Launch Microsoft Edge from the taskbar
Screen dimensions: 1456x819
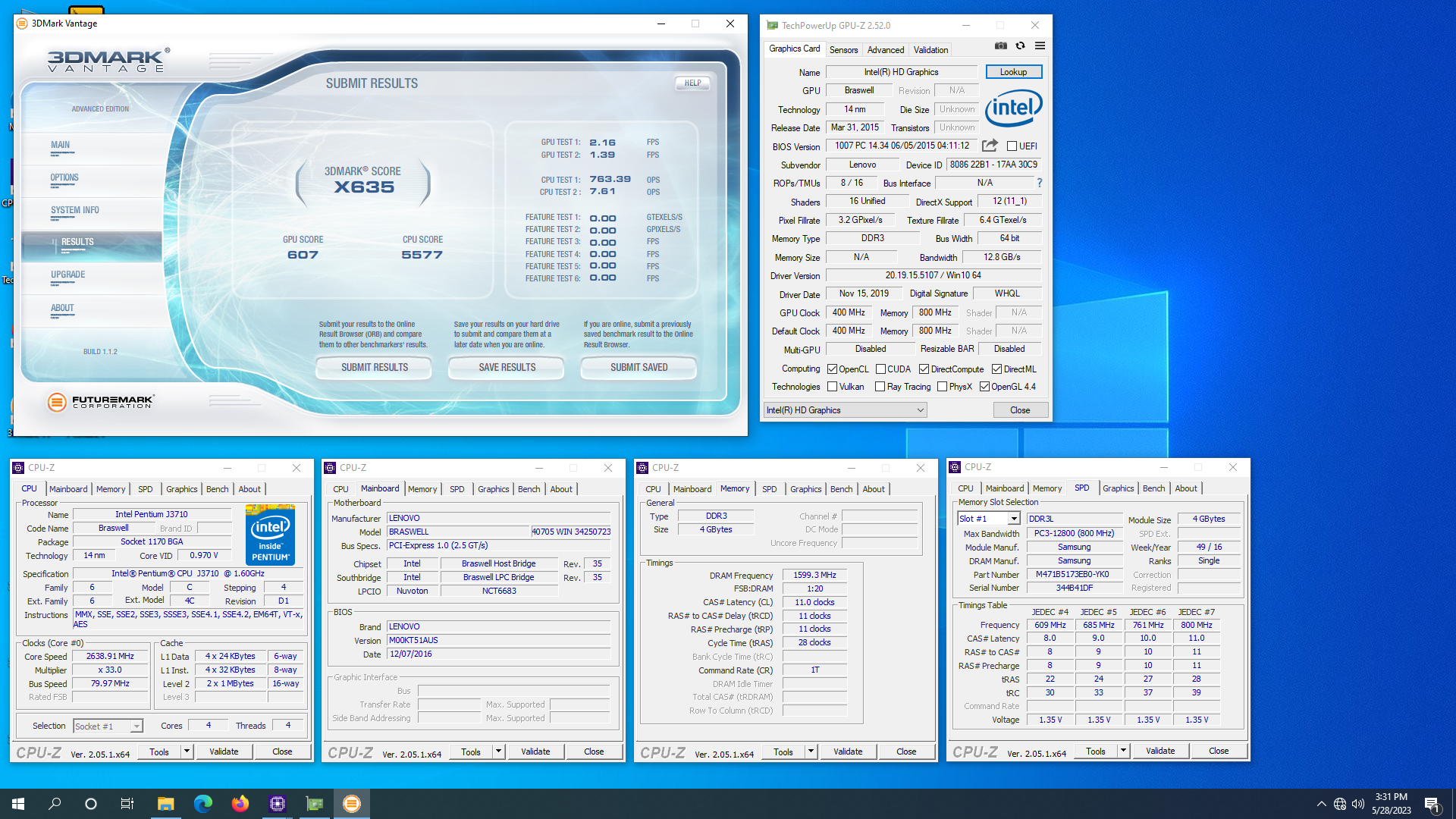(202, 804)
